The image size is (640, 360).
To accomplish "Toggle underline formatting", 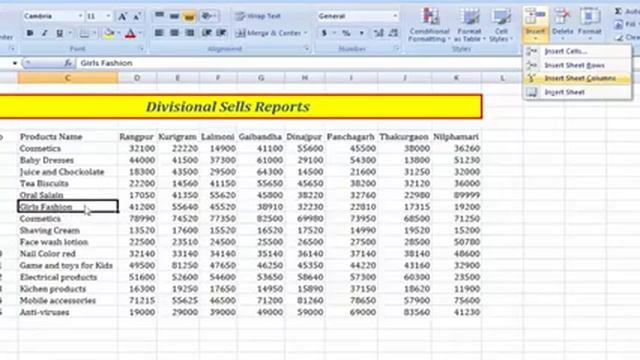I will (60, 33).
